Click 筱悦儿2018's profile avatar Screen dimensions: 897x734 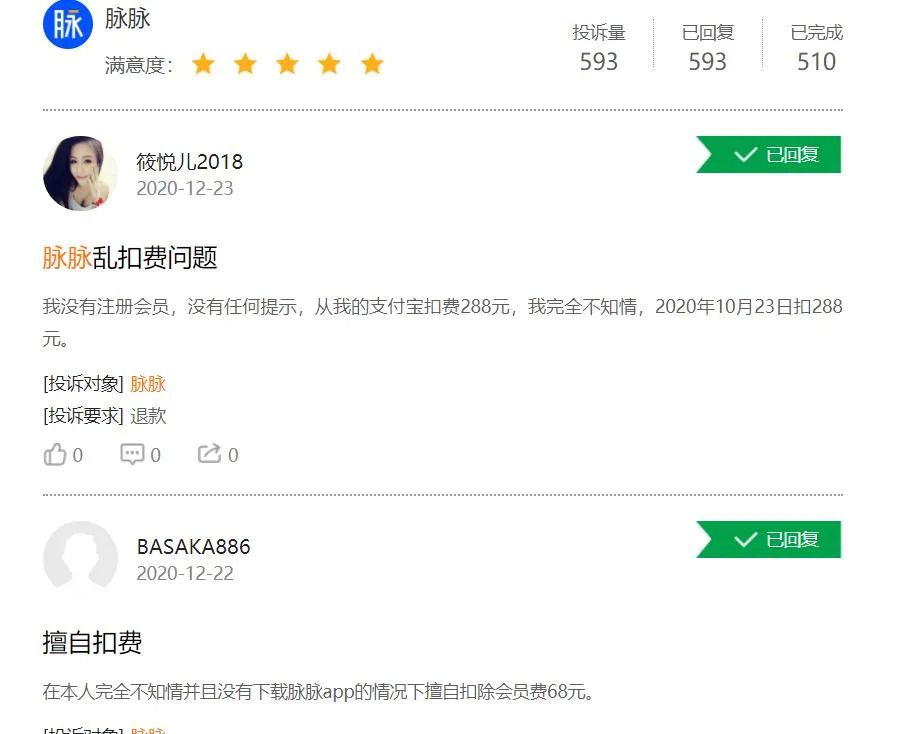coord(80,173)
